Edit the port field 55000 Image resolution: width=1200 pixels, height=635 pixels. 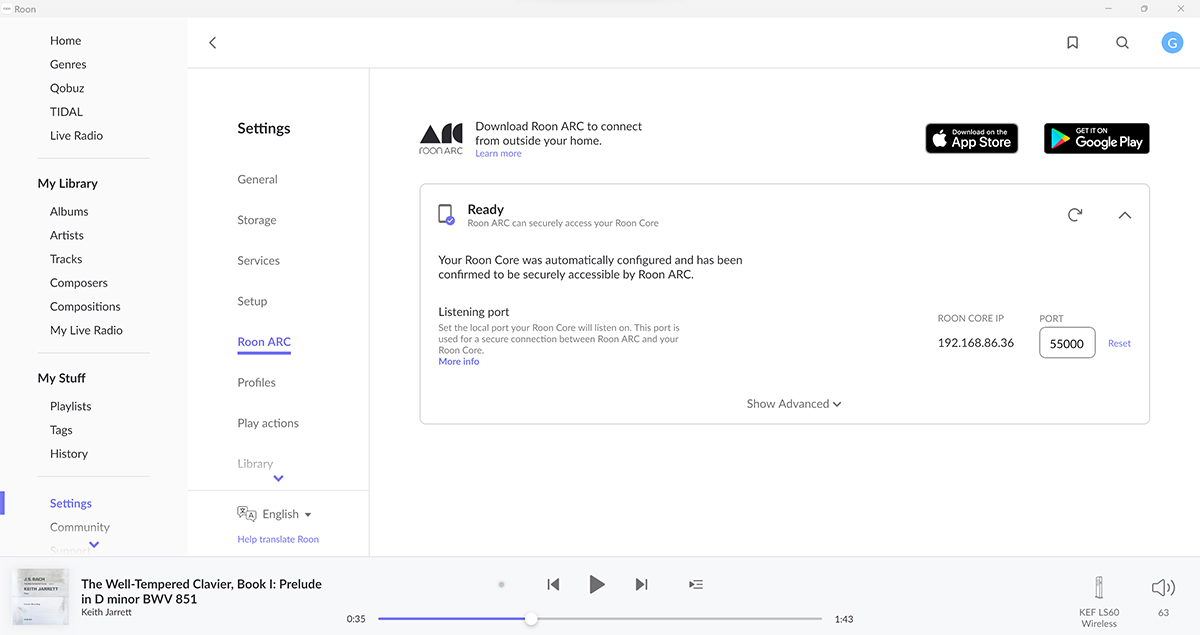pos(1067,343)
